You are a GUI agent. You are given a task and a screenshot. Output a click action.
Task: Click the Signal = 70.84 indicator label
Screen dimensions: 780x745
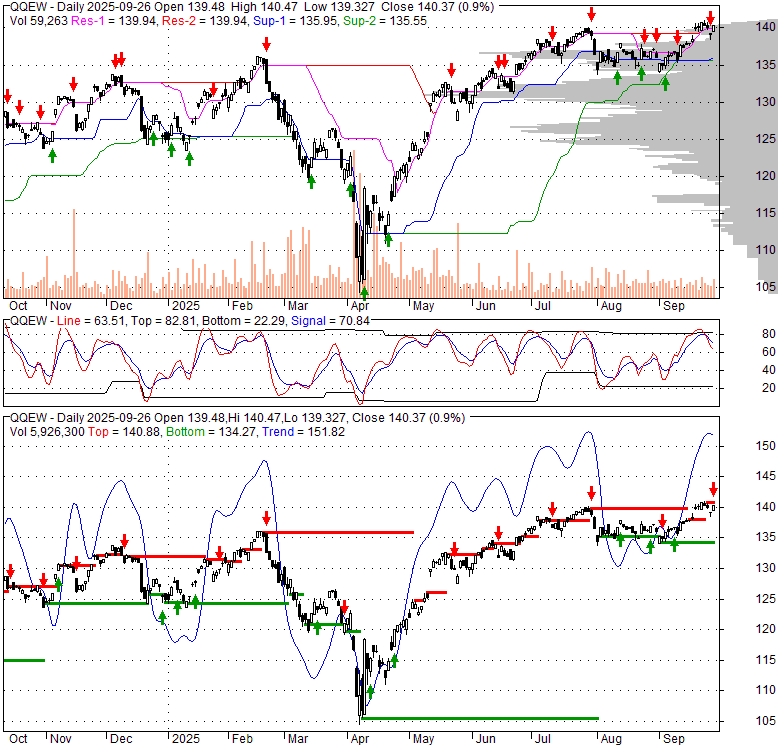[330, 321]
